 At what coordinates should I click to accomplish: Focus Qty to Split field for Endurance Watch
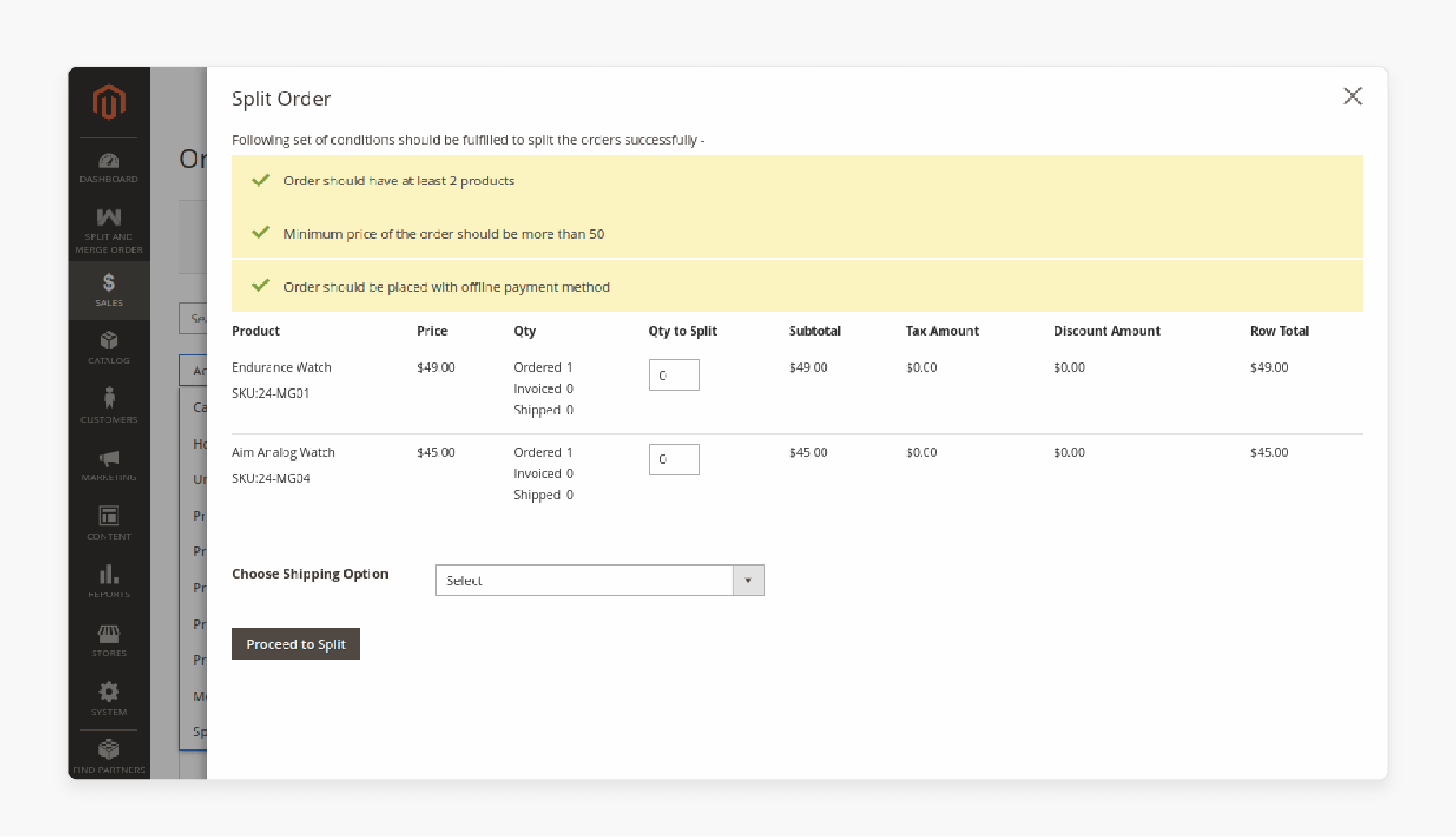point(674,375)
